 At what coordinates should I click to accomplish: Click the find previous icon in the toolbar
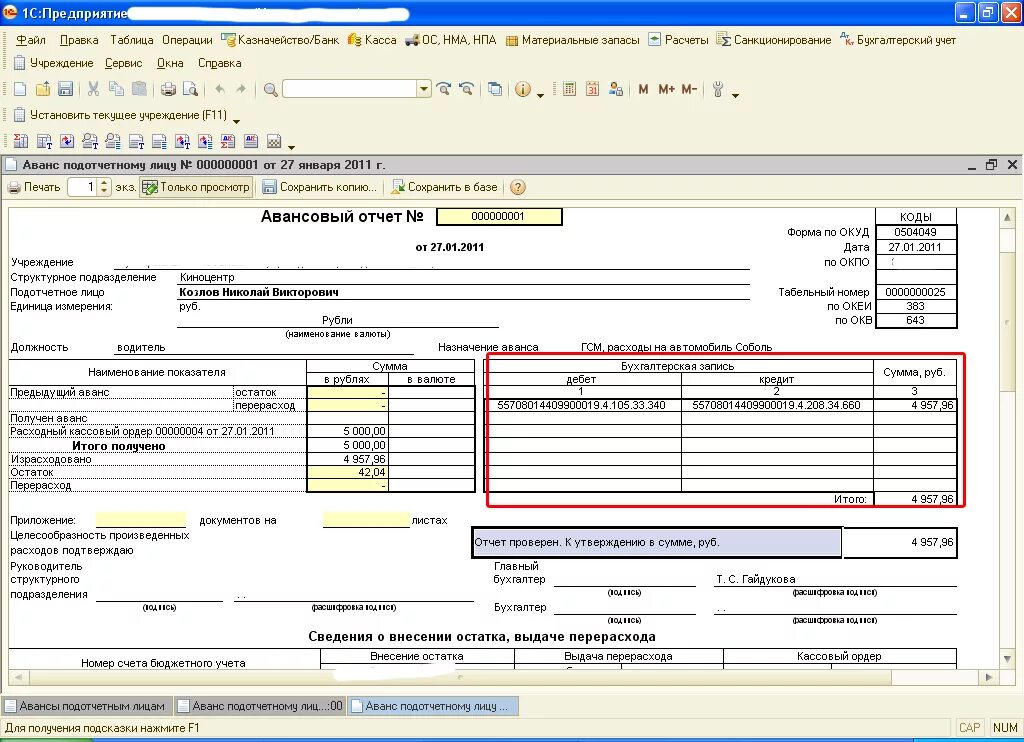(x=466, y=89)
